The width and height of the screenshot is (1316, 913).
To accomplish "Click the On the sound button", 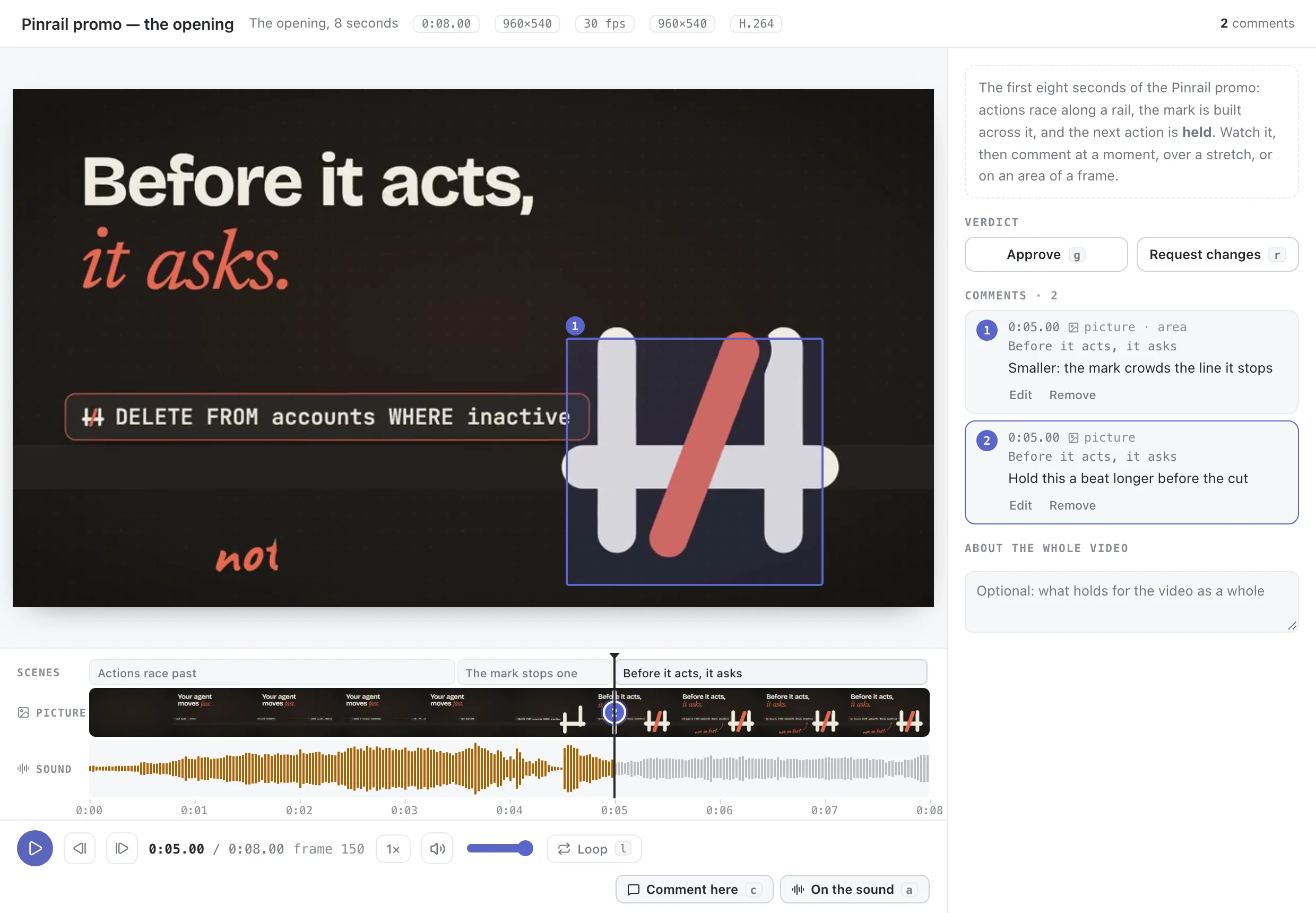I will click(x=854, y=889).
